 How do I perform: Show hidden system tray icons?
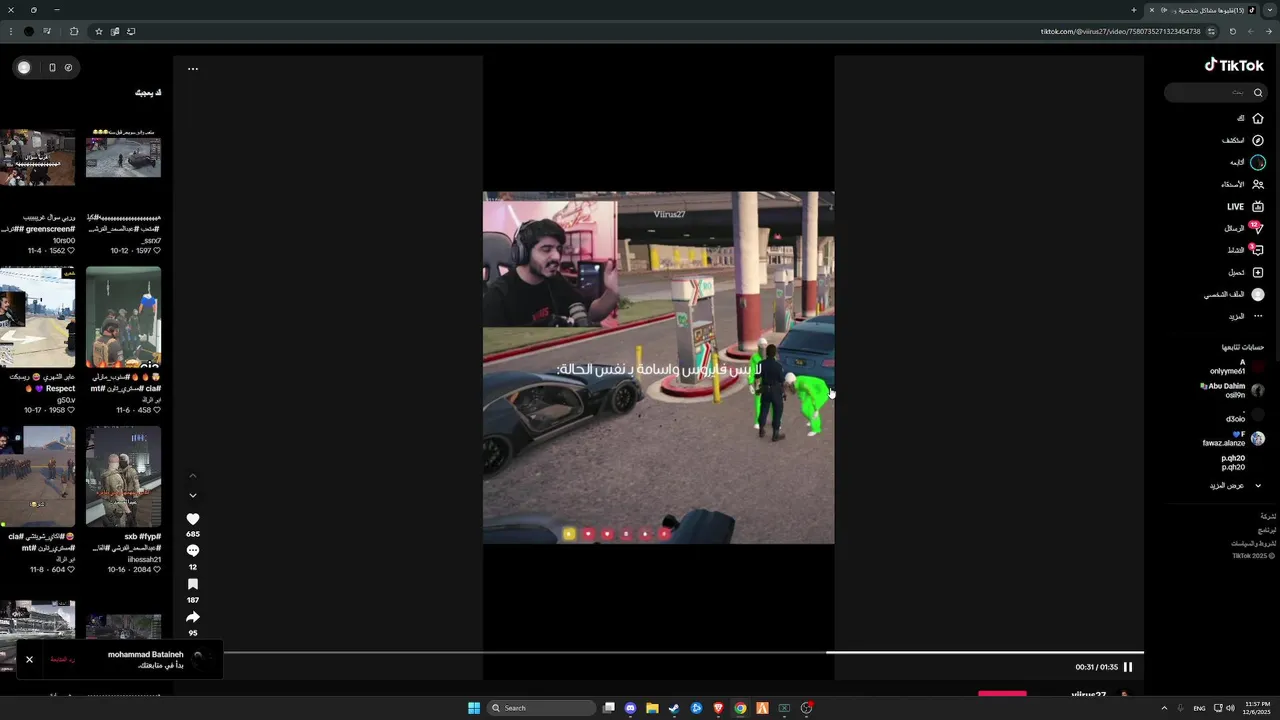click(1164, 708)
